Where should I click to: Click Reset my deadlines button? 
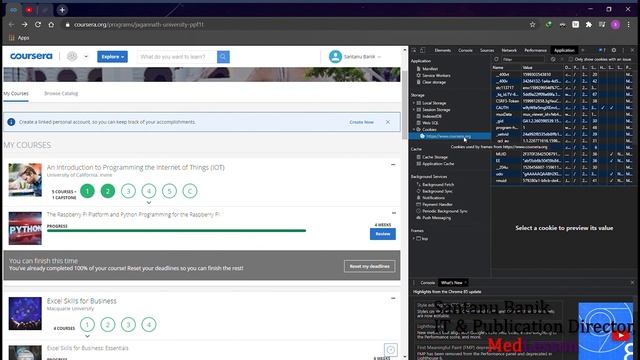(x=369, y=266)
